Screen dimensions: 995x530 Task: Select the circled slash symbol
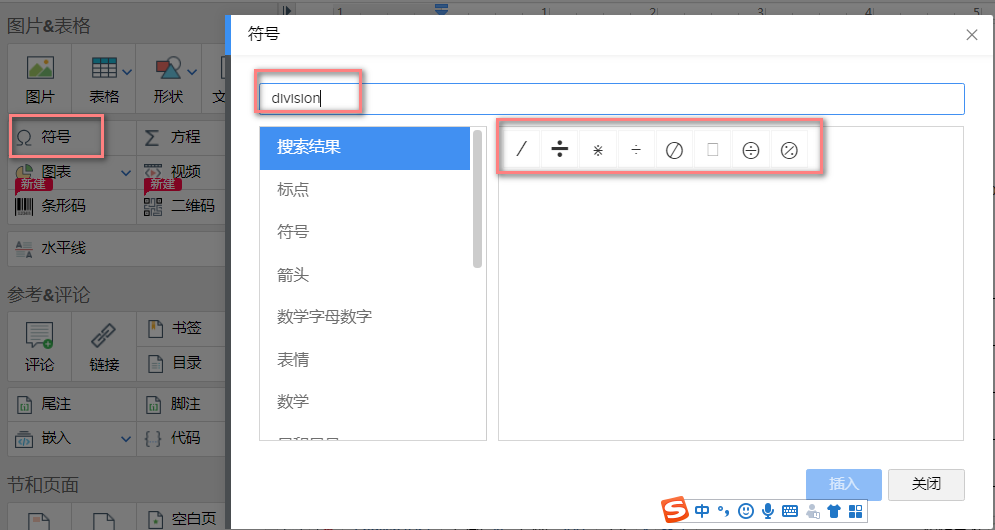[674, 150]
